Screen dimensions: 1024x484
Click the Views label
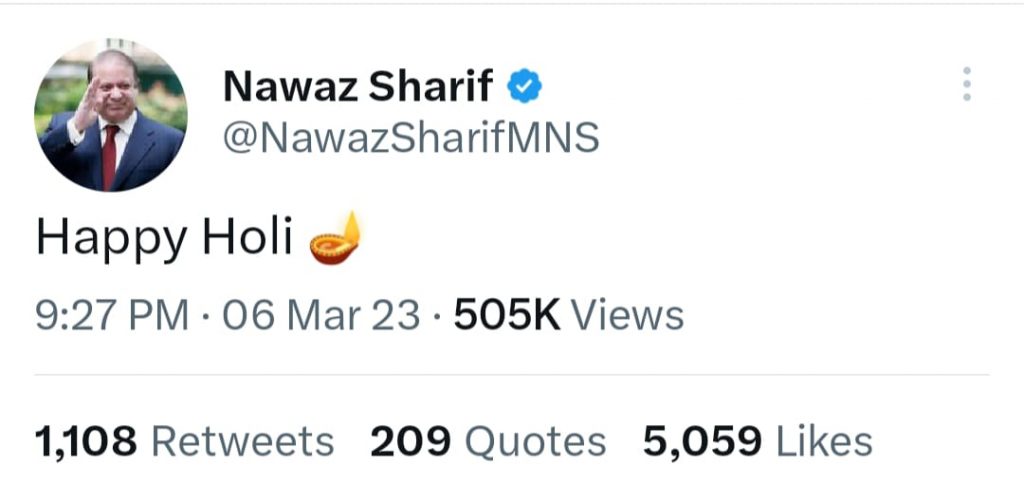click(x=628, y=315)
